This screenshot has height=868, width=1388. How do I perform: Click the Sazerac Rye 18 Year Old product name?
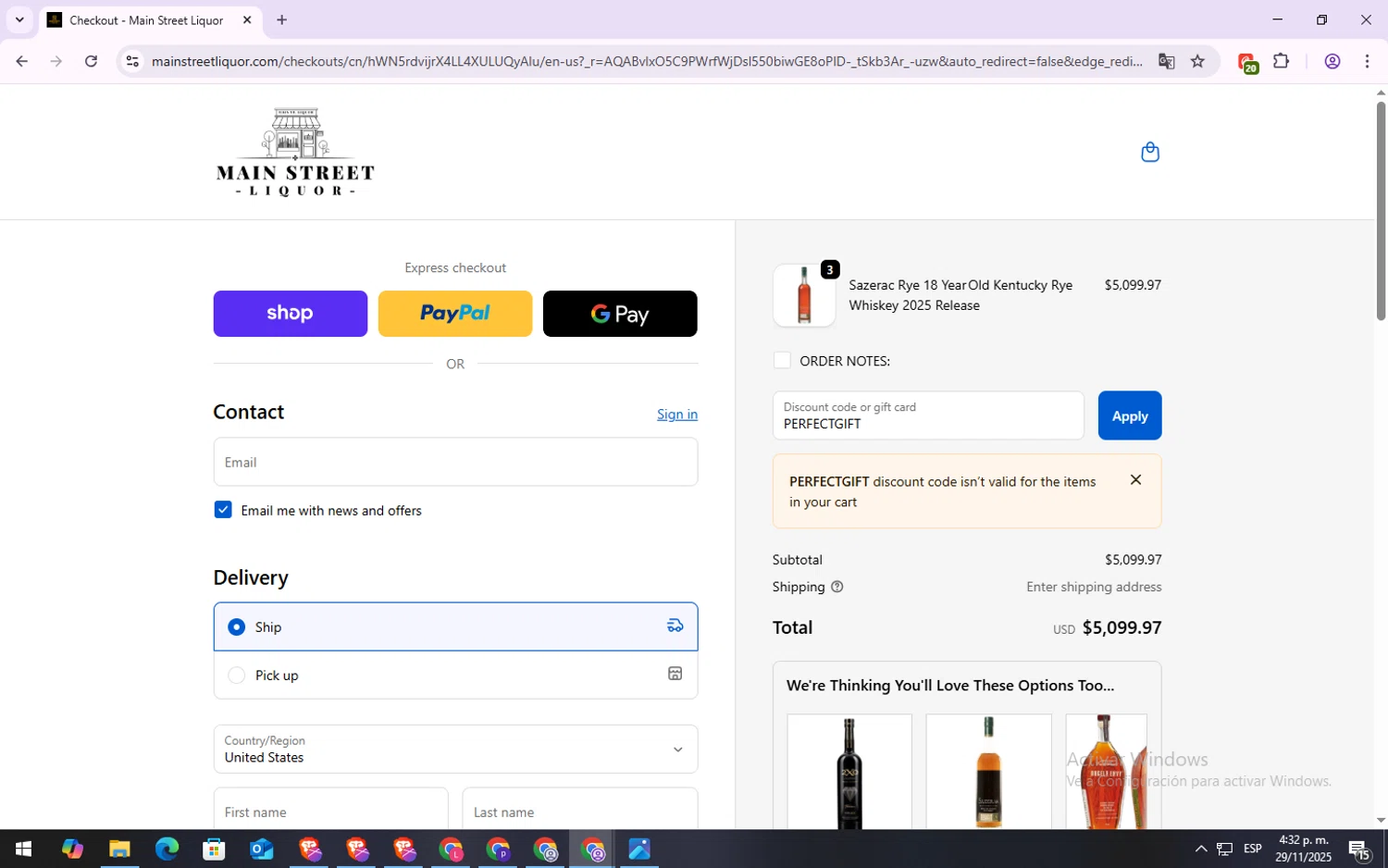click(x=960, y=295)
